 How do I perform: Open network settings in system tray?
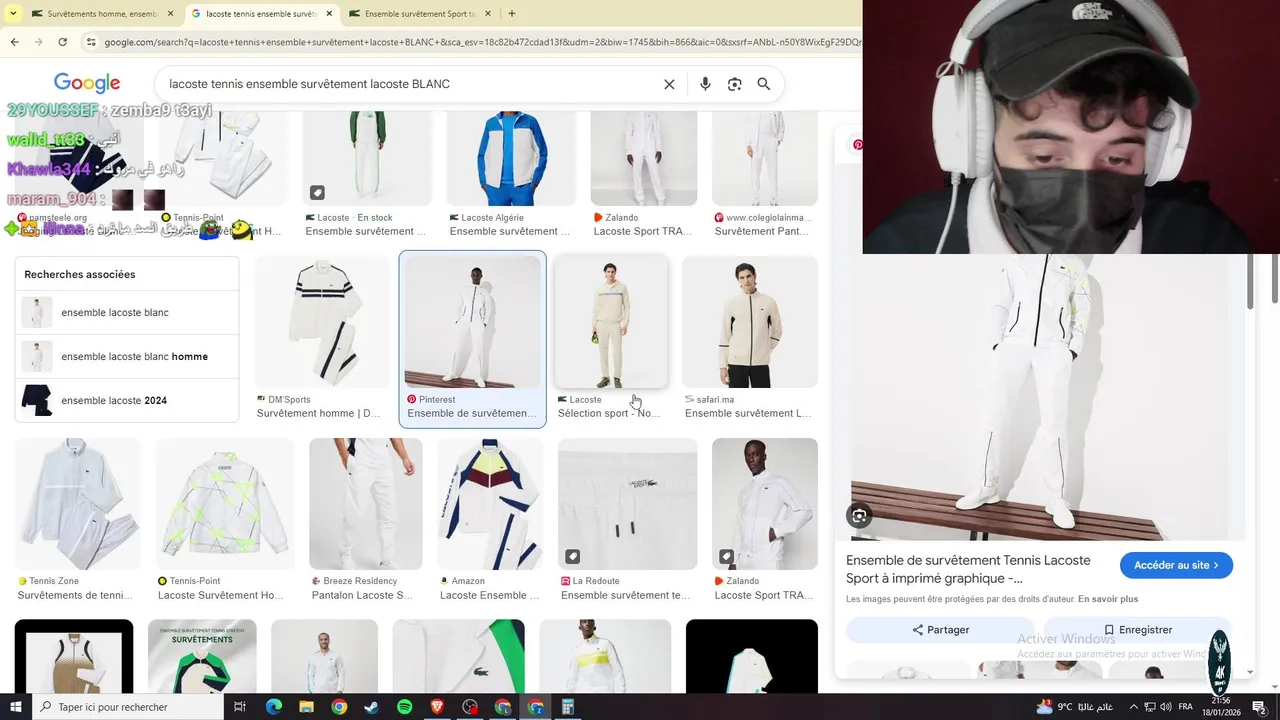click(x=1150, y=707)
